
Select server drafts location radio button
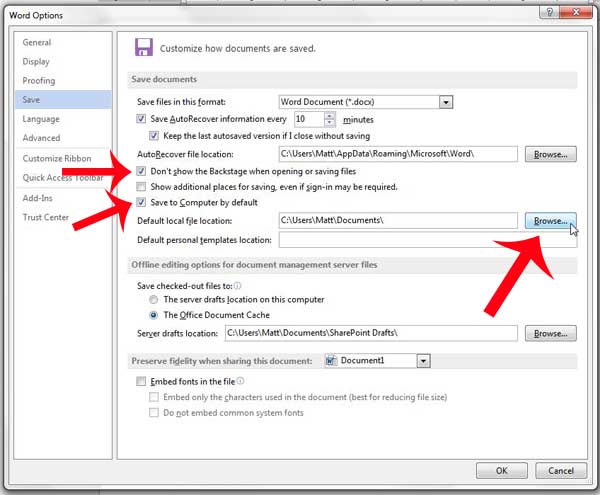tap(153, 300)
